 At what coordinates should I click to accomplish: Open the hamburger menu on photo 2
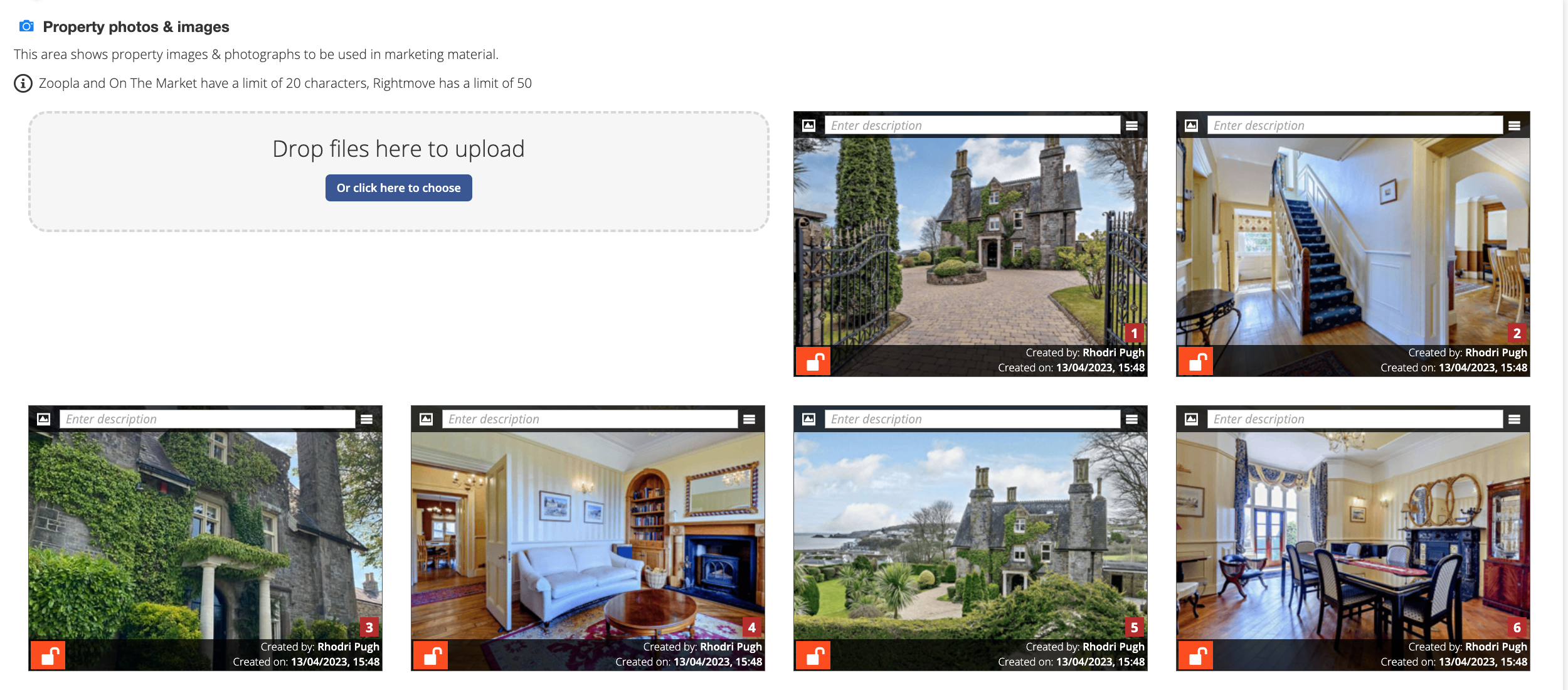(1515, 125)
